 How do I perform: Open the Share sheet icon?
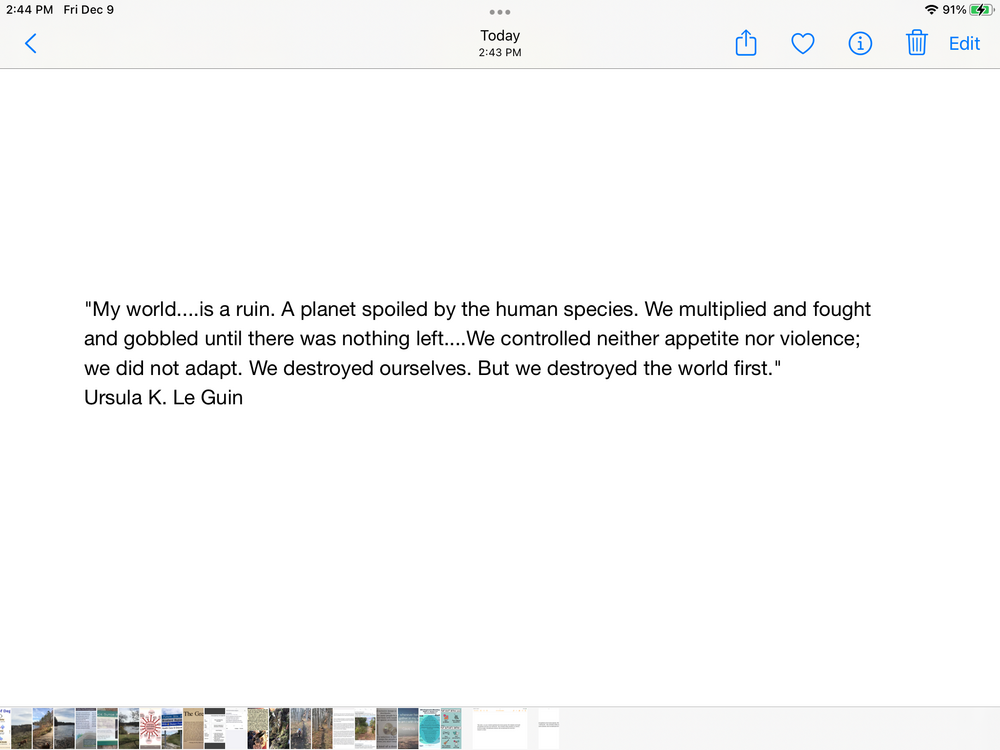(x=746, y=43)
